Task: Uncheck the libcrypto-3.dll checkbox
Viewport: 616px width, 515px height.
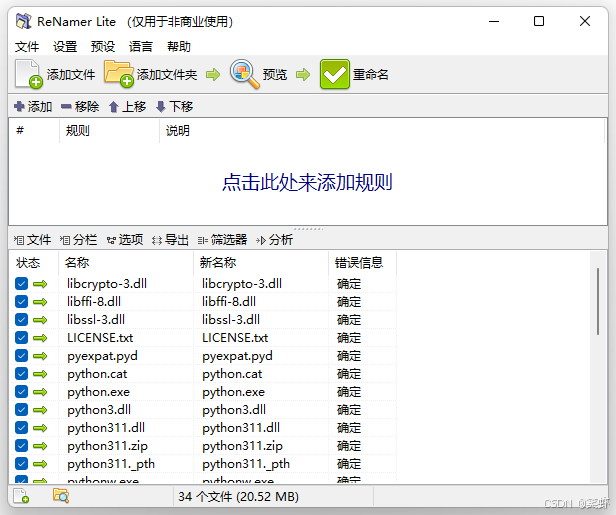Action: 22,284
